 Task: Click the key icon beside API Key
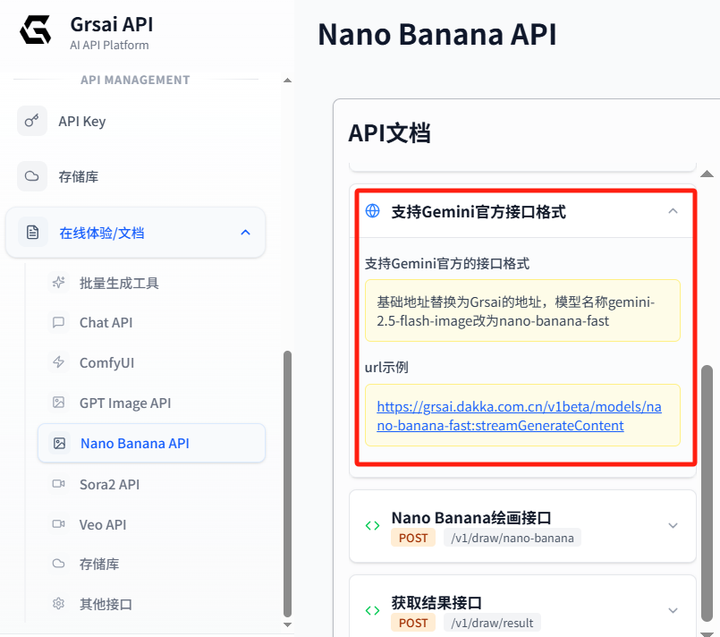(x=32, y=121)
